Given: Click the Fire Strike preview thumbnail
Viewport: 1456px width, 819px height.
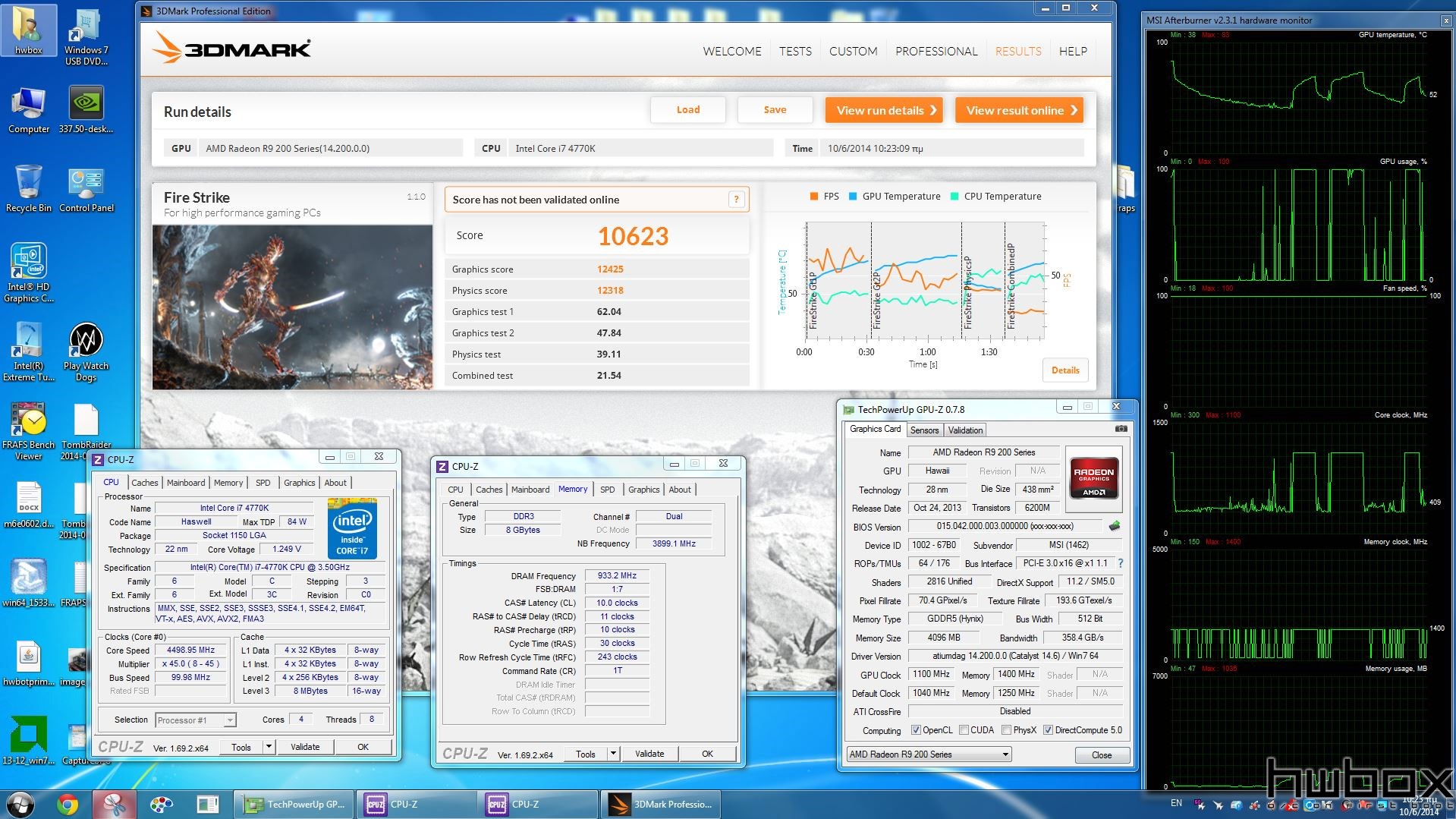Looking at the screenshot, I should (292, 307).
